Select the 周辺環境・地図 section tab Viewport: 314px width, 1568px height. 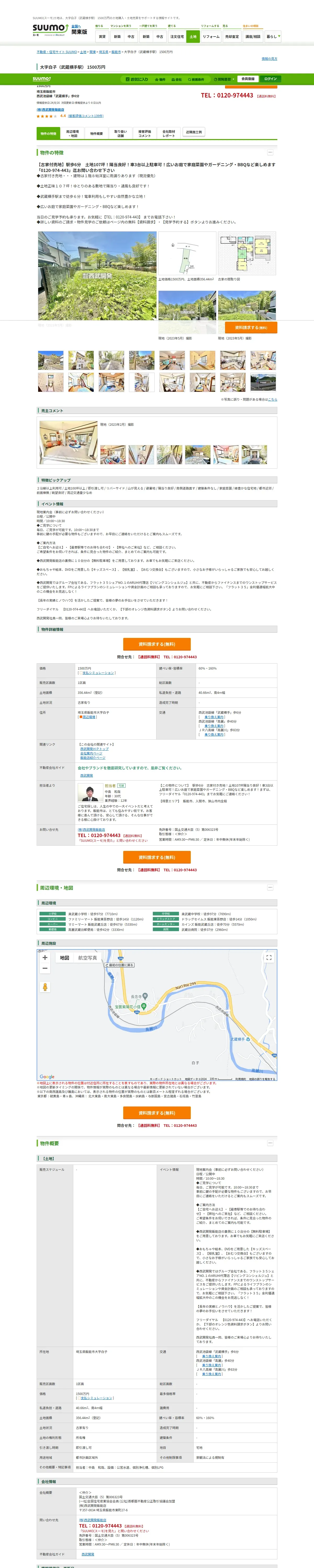coord(72,133)
